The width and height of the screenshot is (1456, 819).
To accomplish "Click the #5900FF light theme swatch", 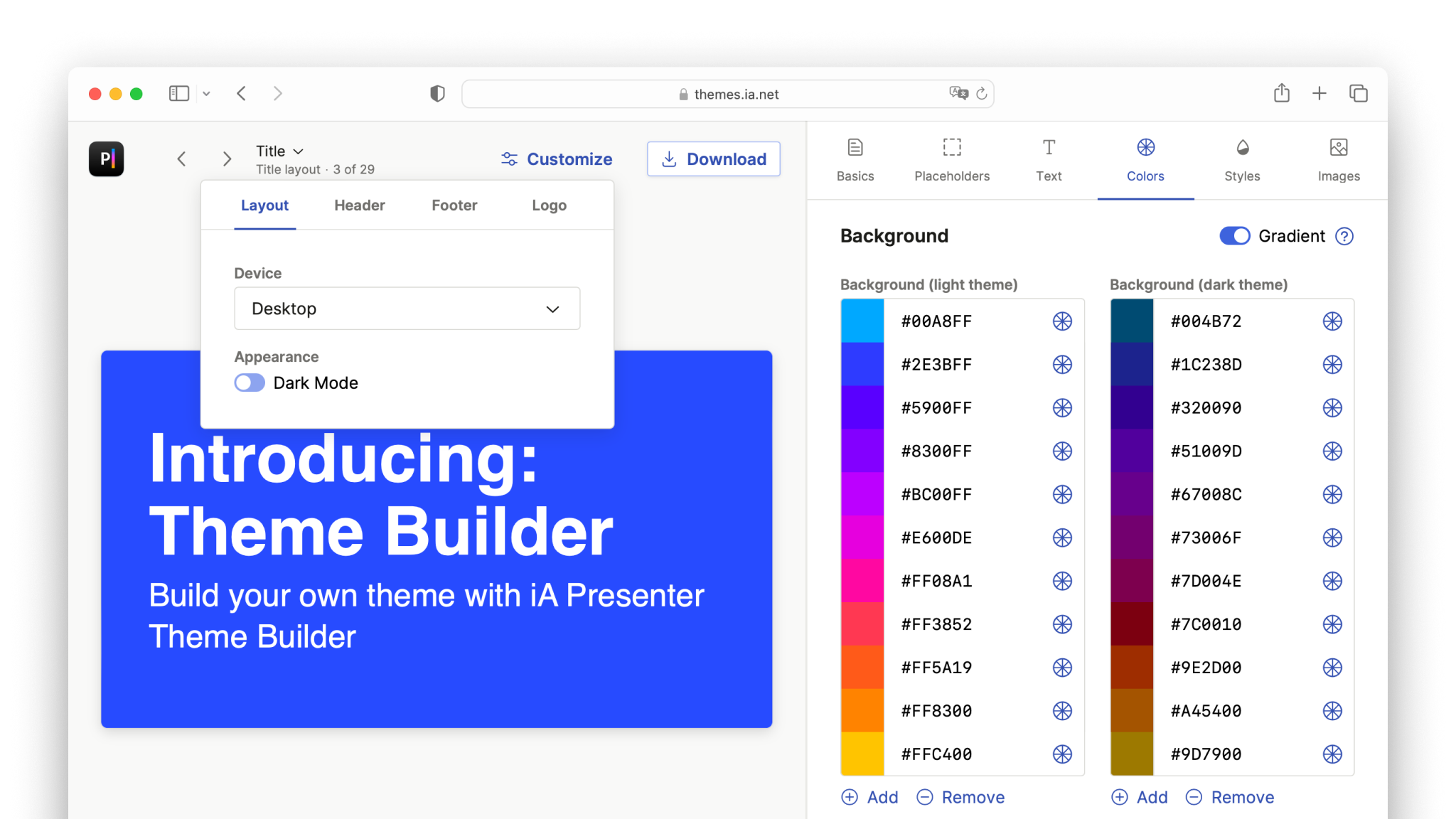I will [x=862, y=408].
